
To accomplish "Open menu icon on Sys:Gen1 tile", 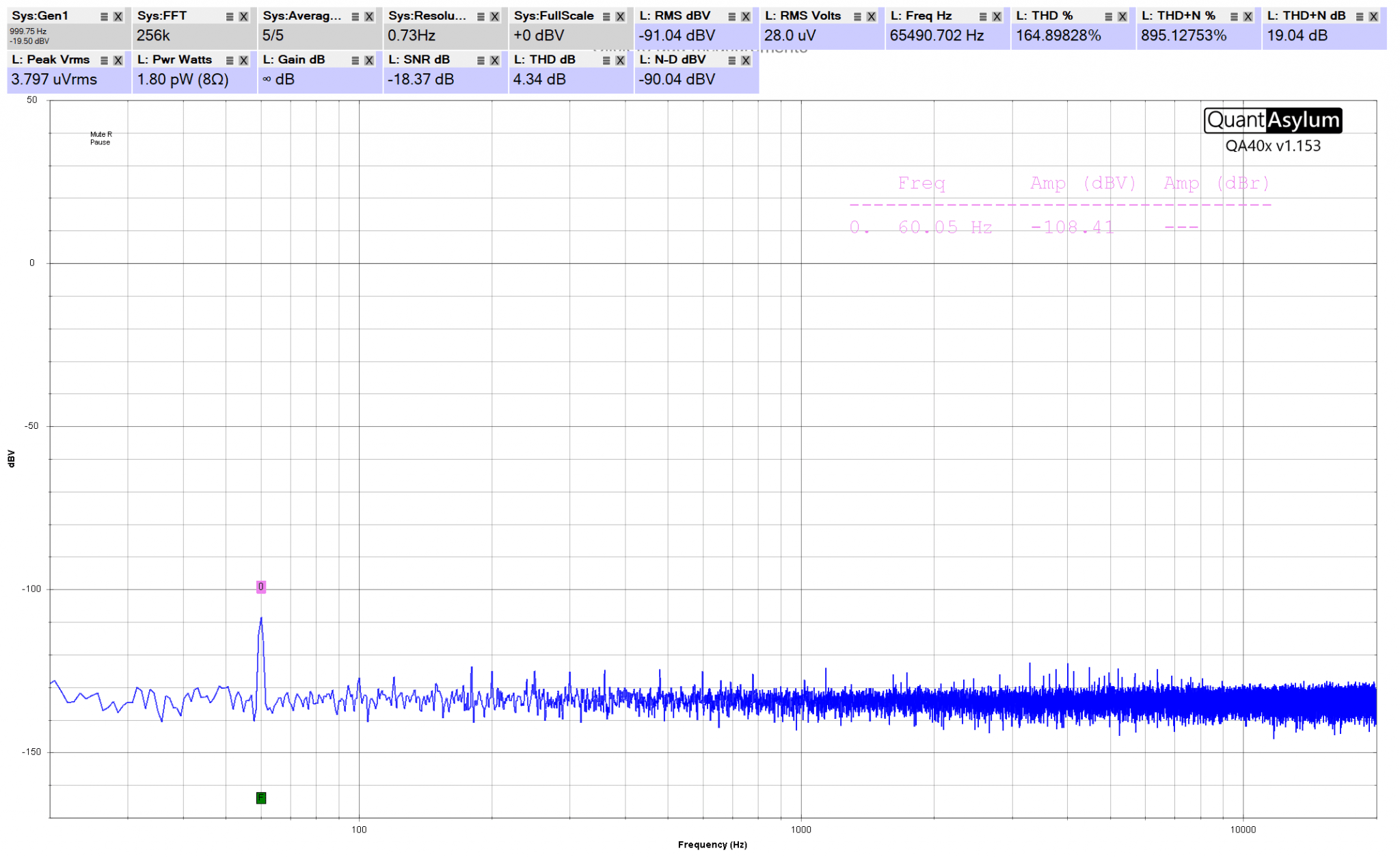I will (104, 16).
